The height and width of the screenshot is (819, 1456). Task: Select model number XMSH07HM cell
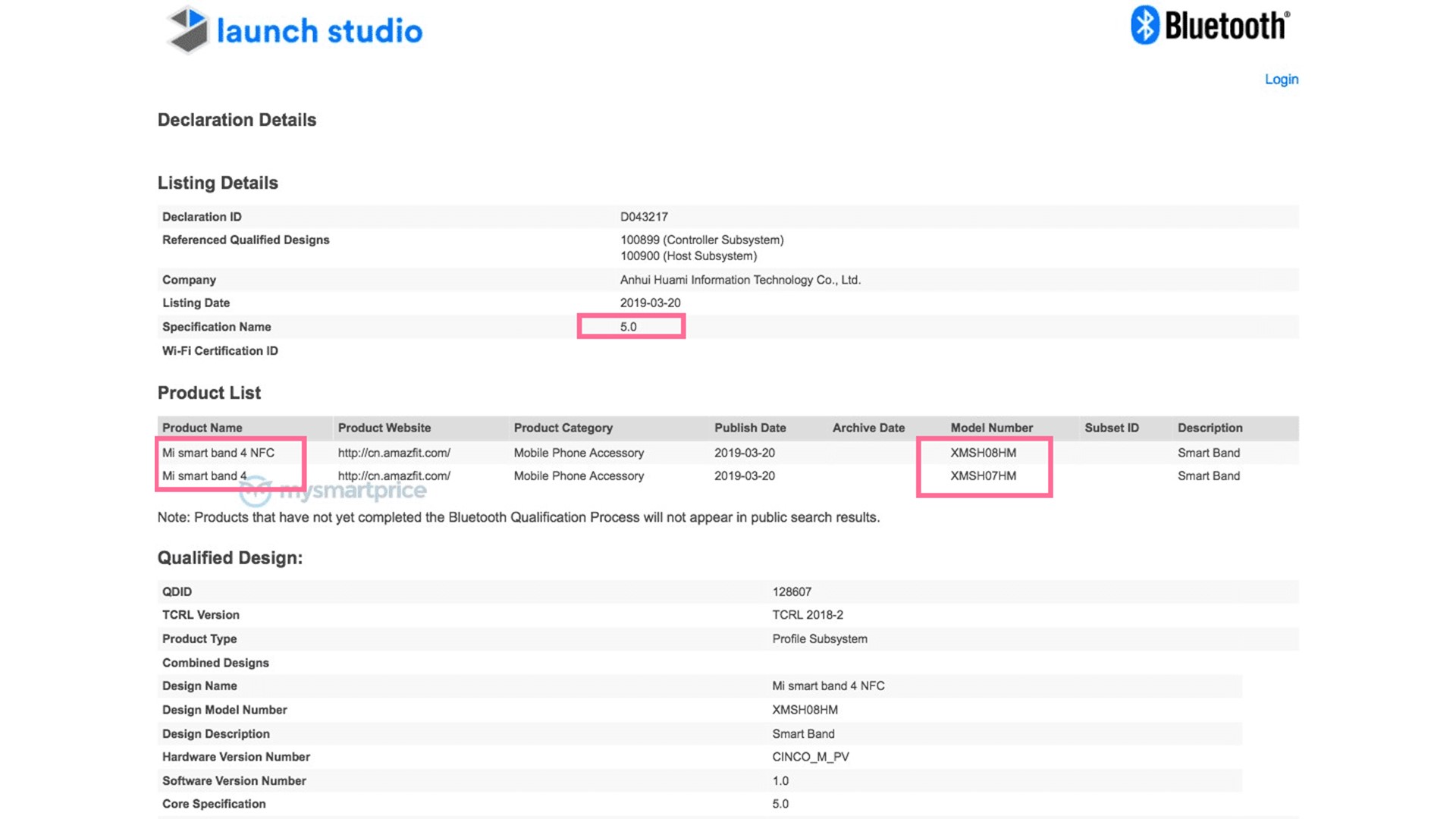pyautogui.click(x=983, y=476)
